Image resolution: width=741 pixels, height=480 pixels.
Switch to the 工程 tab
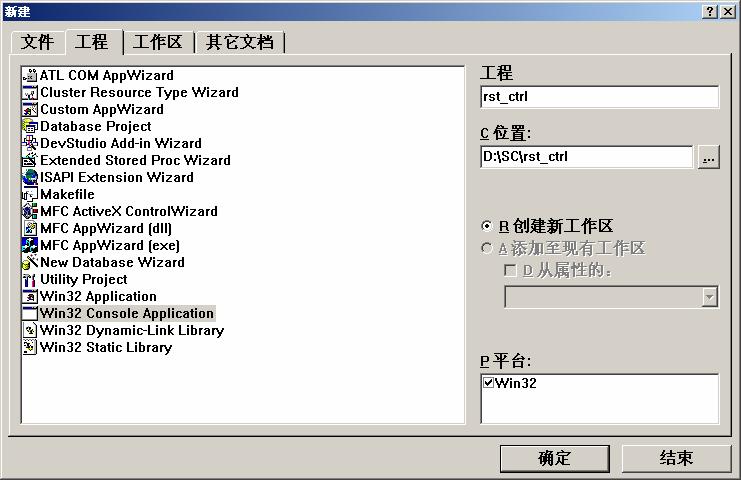coord(92,42)
